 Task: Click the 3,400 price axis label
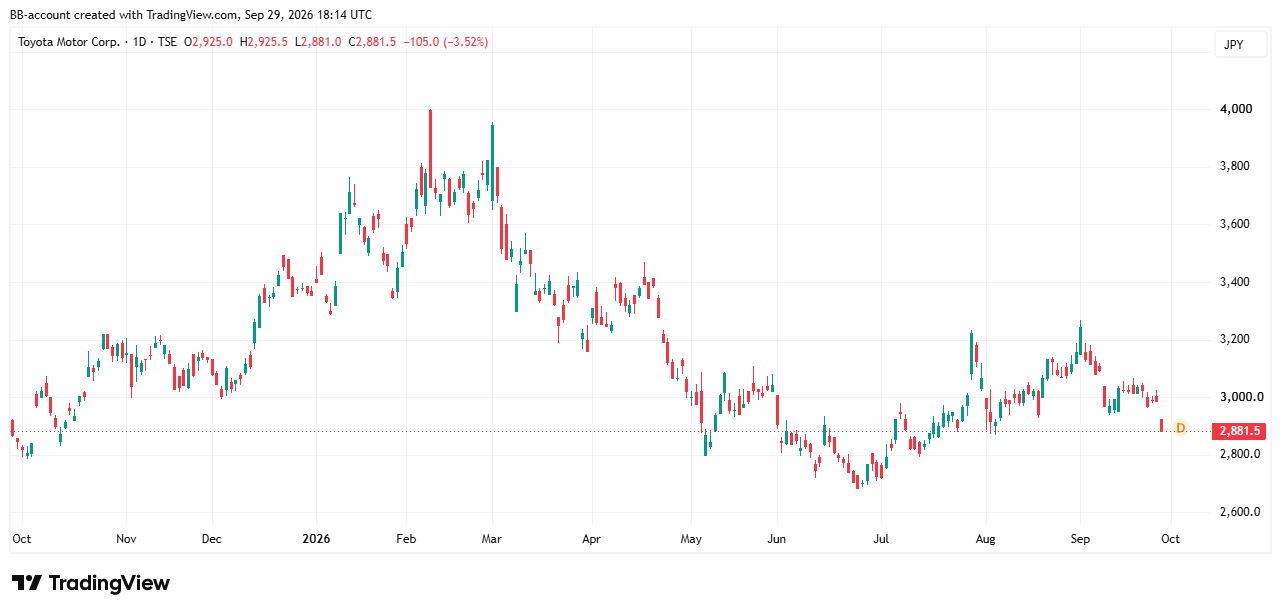click(x=1235, y=282)
